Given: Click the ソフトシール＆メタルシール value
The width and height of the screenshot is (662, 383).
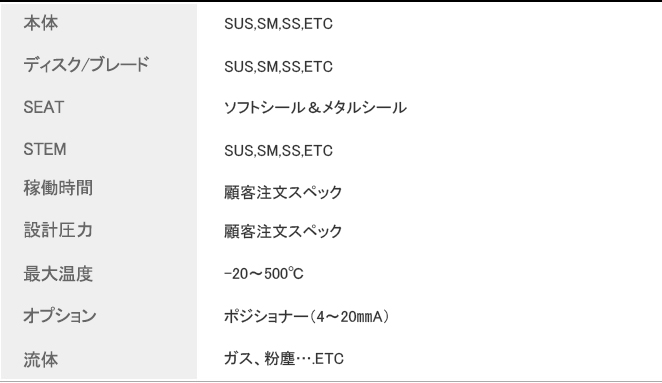Looking at the screenshot, I should click(315, 108).
